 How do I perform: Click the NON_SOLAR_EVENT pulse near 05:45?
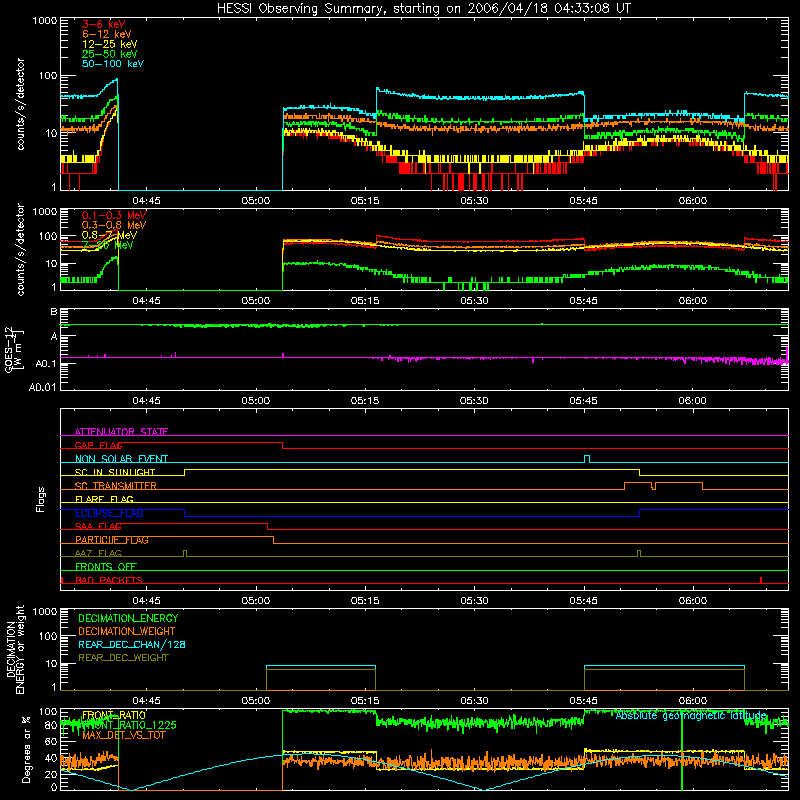pyautogui.click(x=587, y=459)
